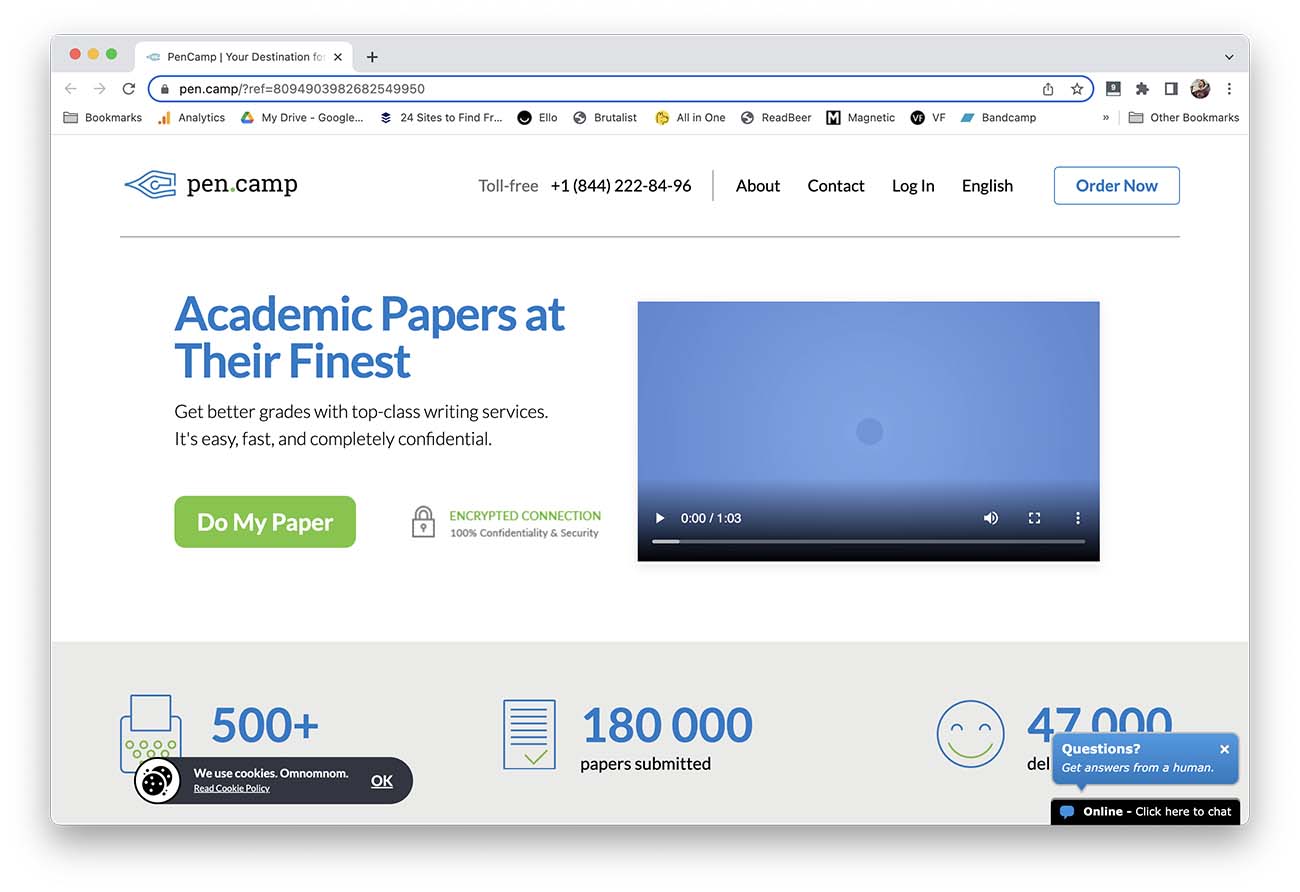
Task: Open the 24 Sites to Find Fr... bookmark
Action: click(x=441, y=117)
